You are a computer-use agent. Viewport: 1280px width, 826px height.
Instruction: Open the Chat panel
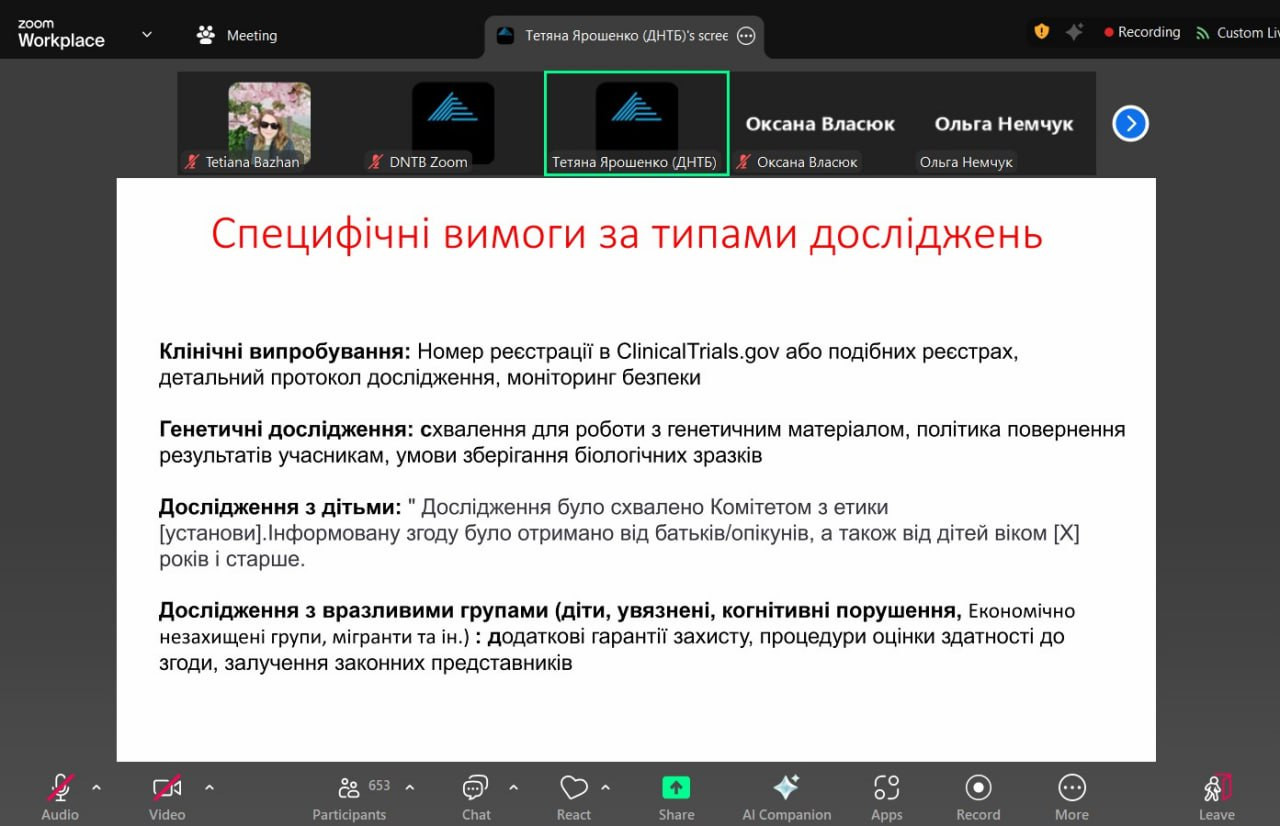coord(476,797)
